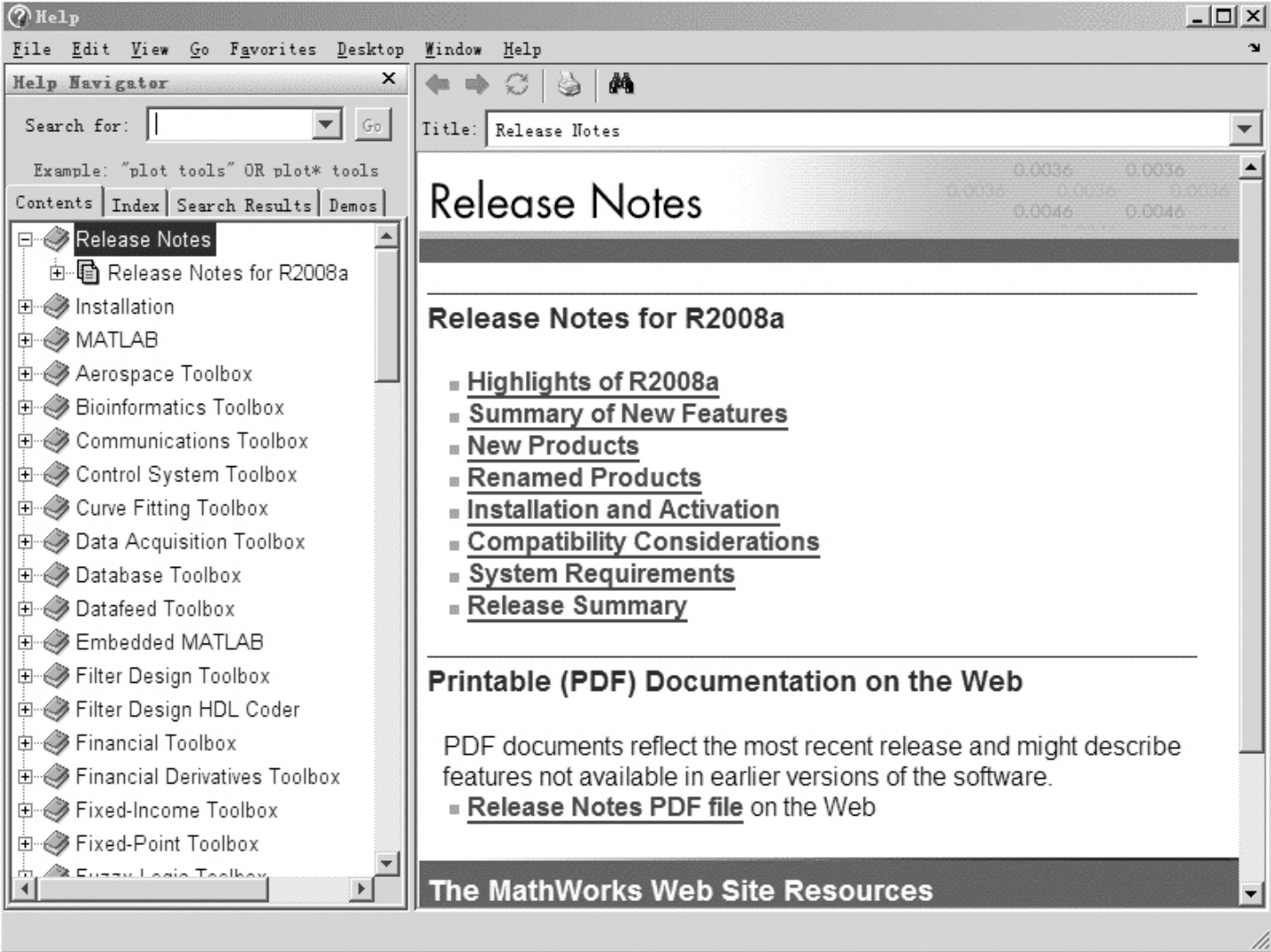Expand the Release Notes for R2008a node
This screenshot has height=952, width=1271.
57,273
